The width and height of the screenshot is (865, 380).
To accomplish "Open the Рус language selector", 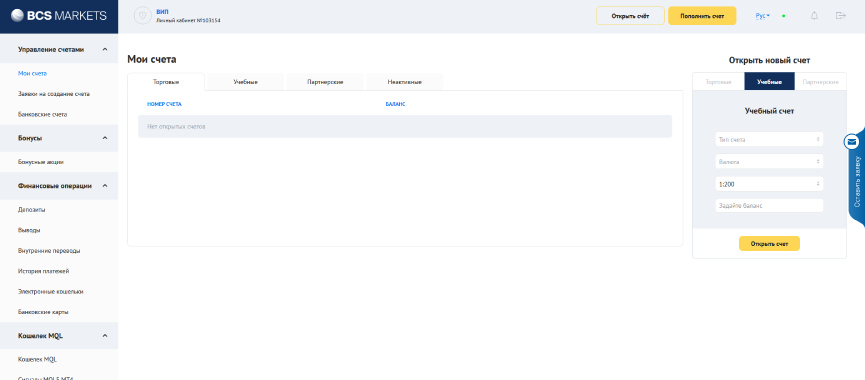I will click(762, 16).
